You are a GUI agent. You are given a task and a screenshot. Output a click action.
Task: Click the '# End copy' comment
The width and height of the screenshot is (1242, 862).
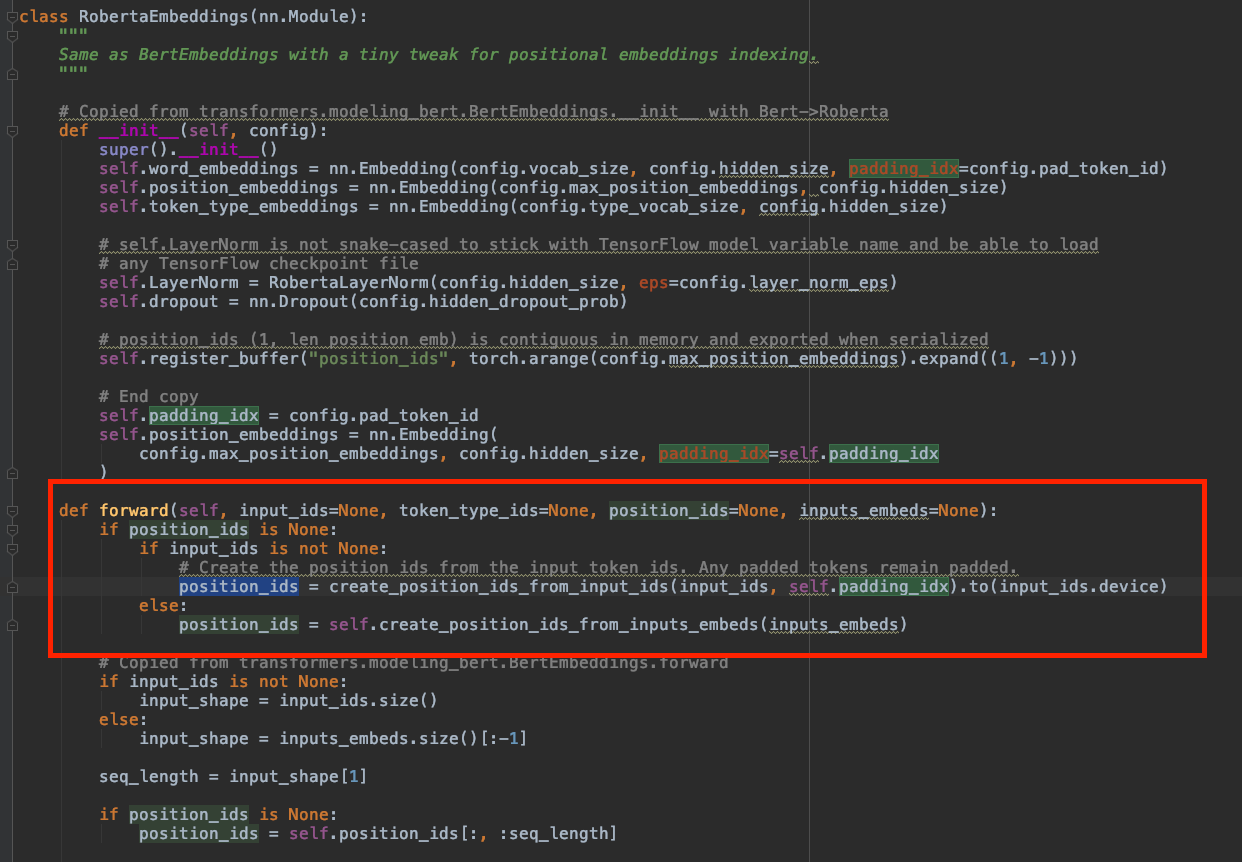point(149,397)
